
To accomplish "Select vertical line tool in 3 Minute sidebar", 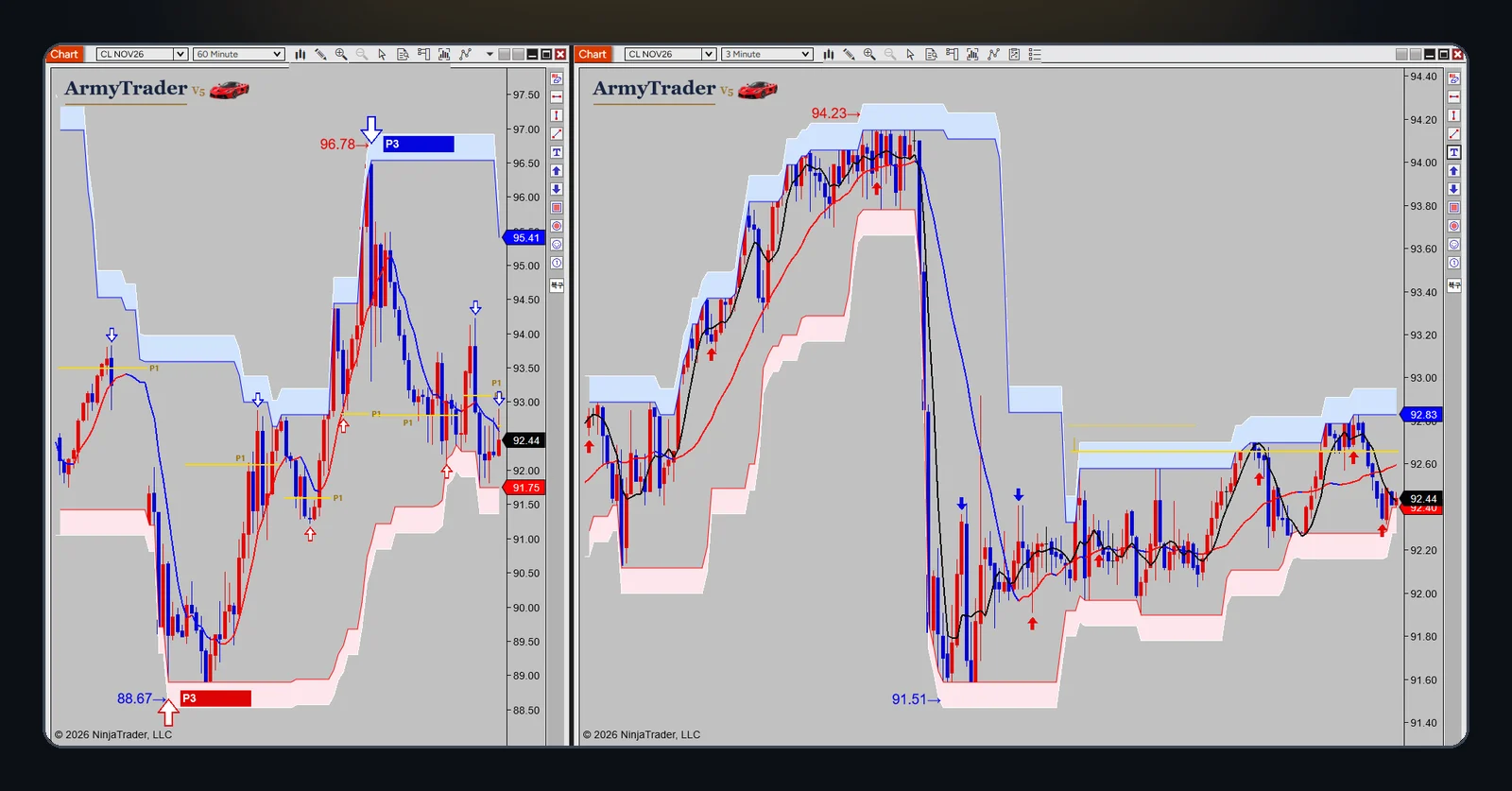I will (1453, 115).
